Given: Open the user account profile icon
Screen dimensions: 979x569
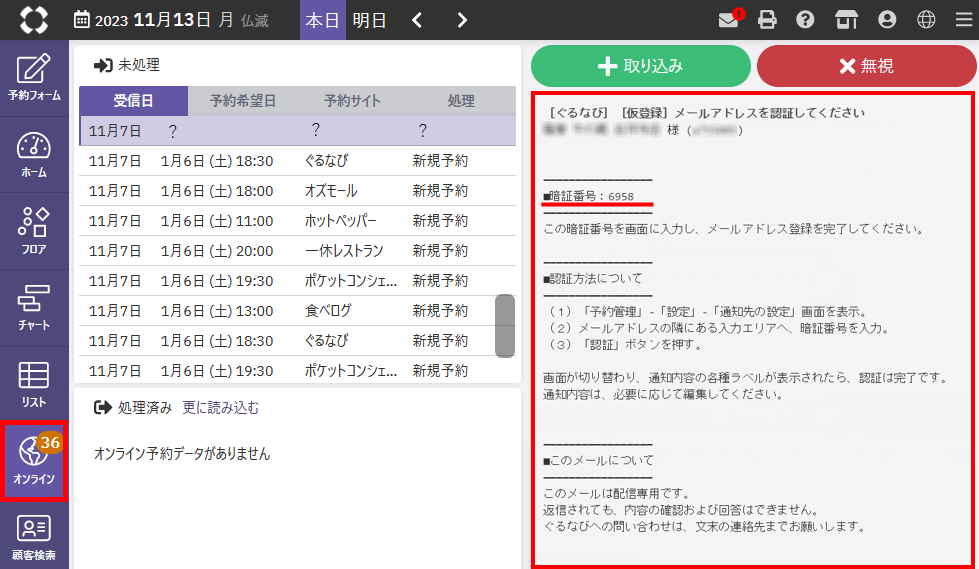Looking at the screenshot, I should click(886, 20).
